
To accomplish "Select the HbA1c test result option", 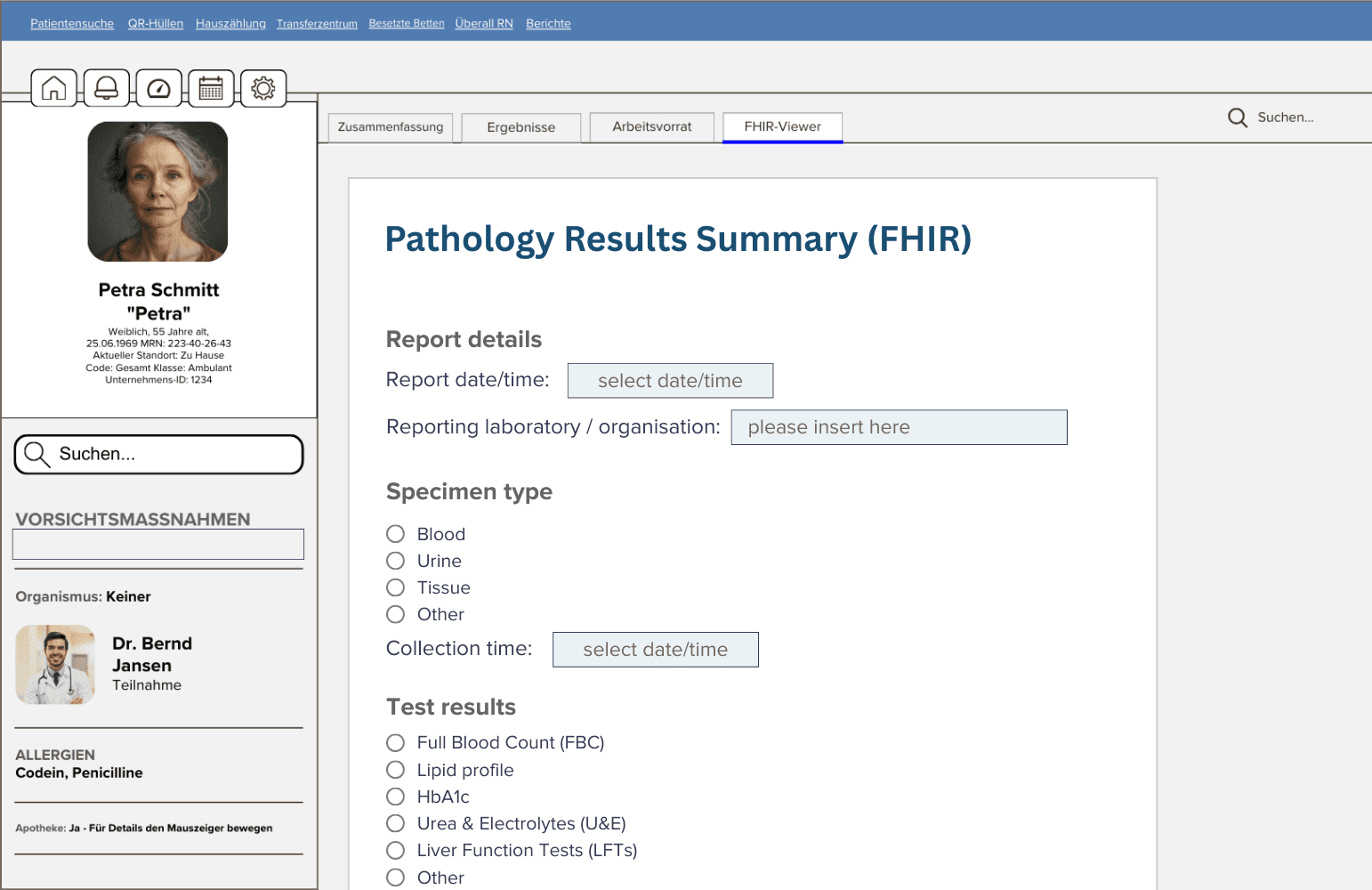I will 396,797.
